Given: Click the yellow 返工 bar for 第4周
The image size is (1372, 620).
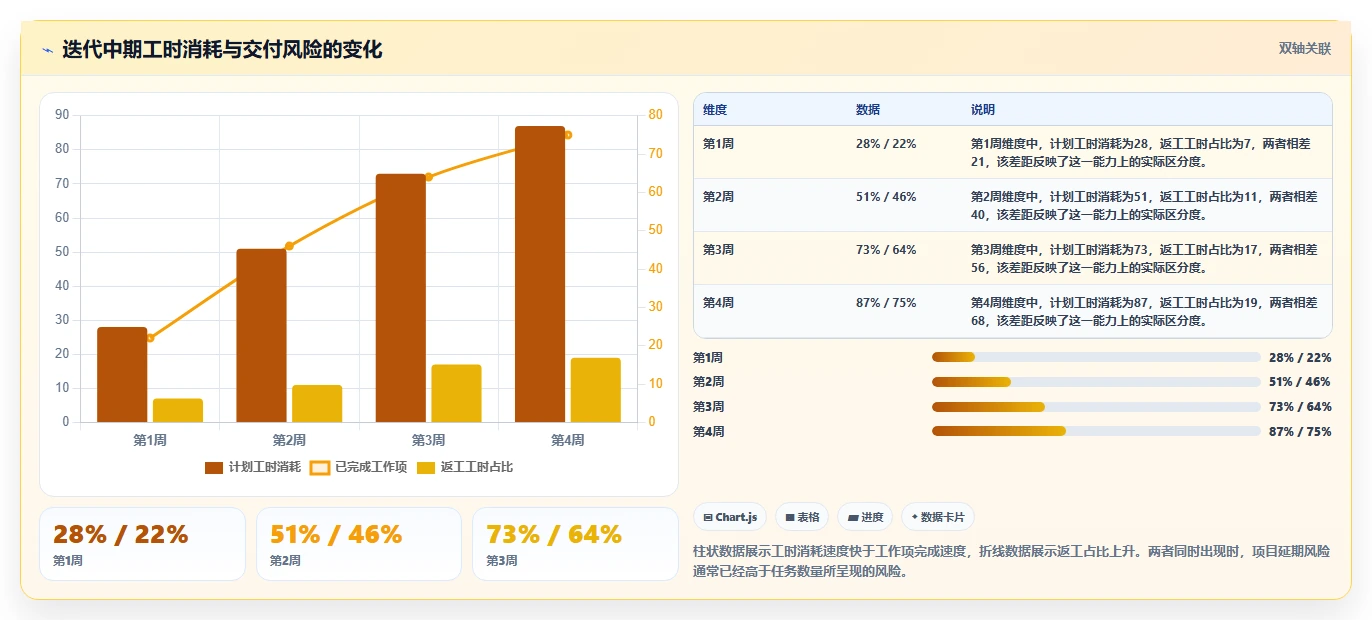Looking at the screenshot, I should 596,390.
